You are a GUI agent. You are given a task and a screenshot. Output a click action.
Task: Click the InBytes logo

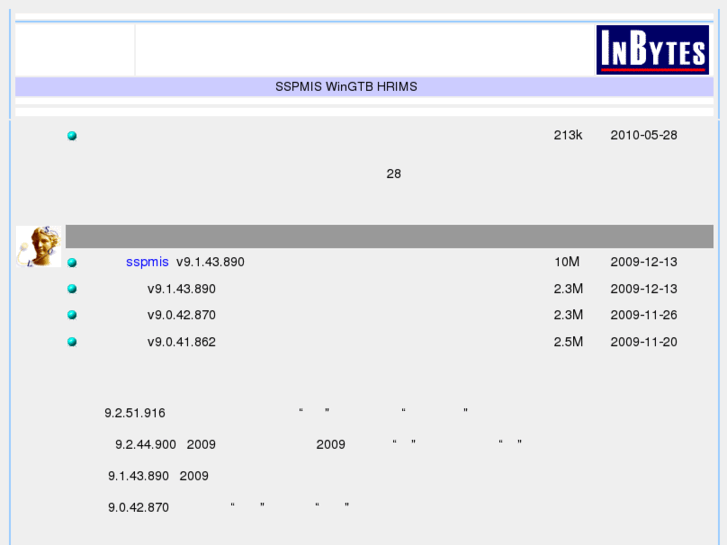pos(652,50)
